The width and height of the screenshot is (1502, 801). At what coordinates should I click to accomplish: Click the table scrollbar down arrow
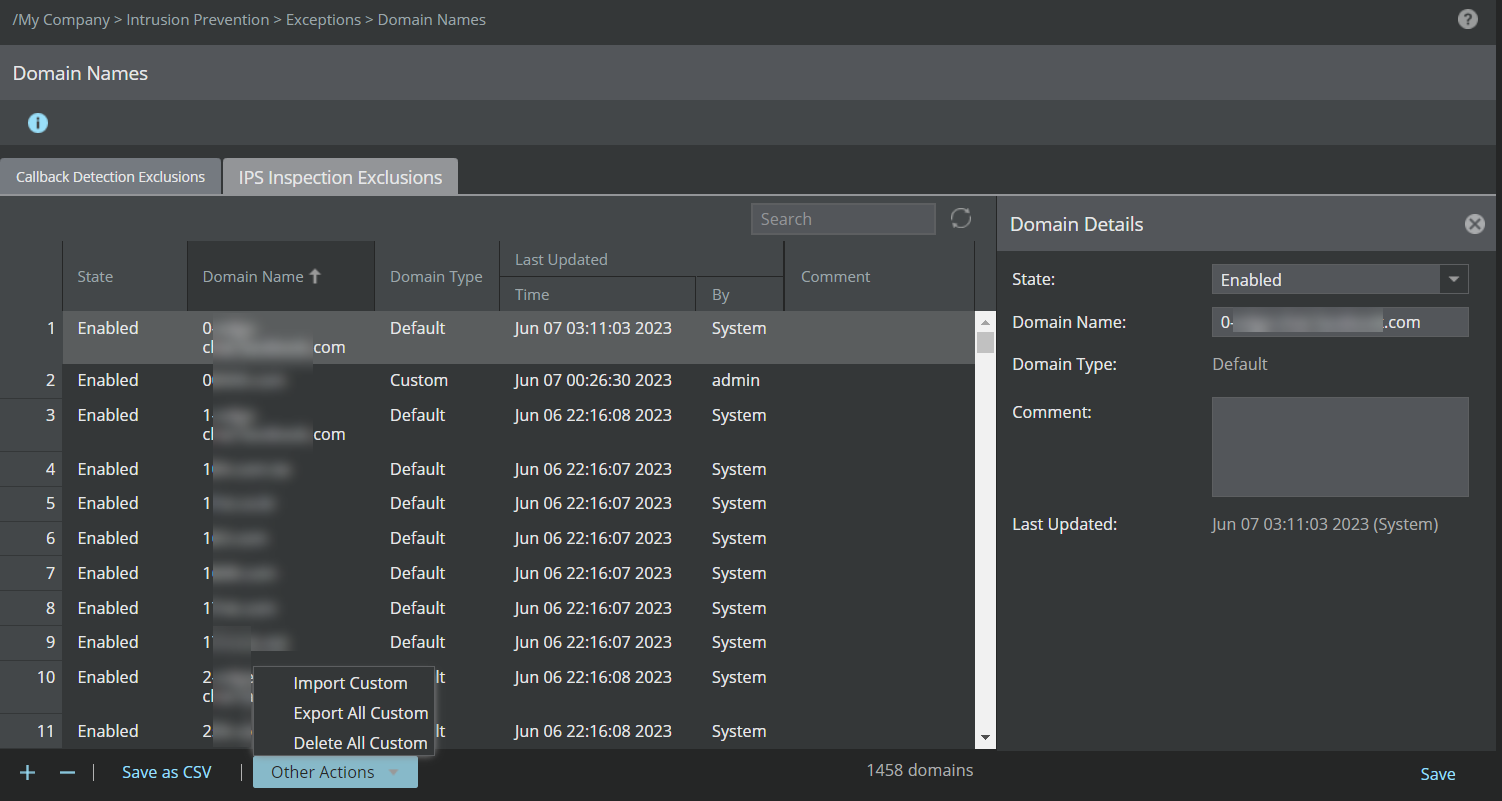(x=985, y=738)
